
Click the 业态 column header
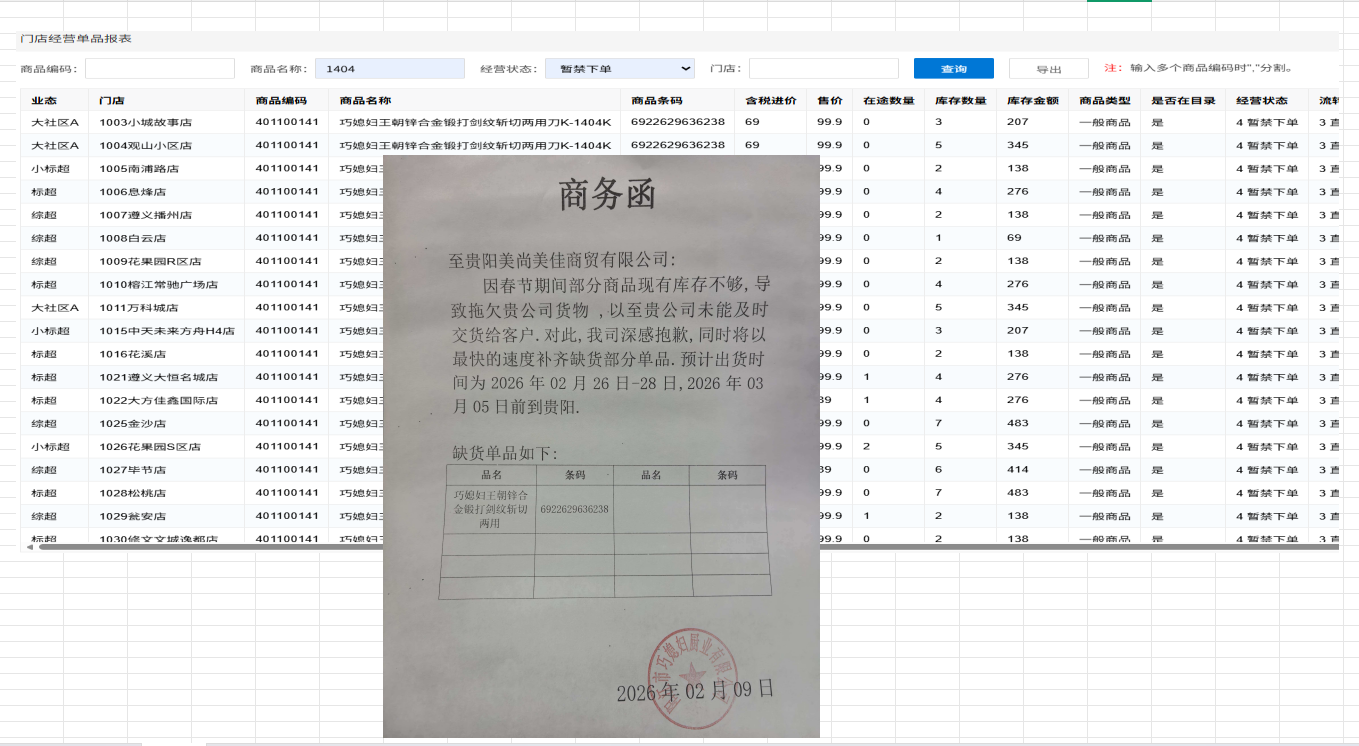[44, 101]
